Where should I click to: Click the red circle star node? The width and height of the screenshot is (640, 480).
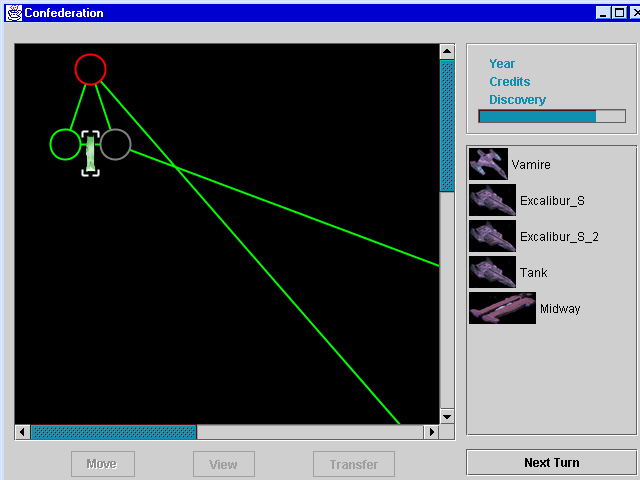[90, 69]
